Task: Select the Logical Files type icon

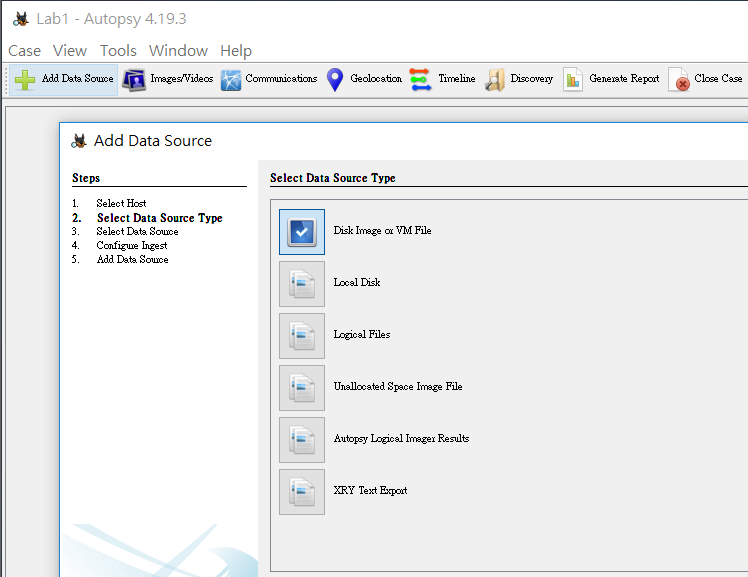Action: [x=302, y=336]
